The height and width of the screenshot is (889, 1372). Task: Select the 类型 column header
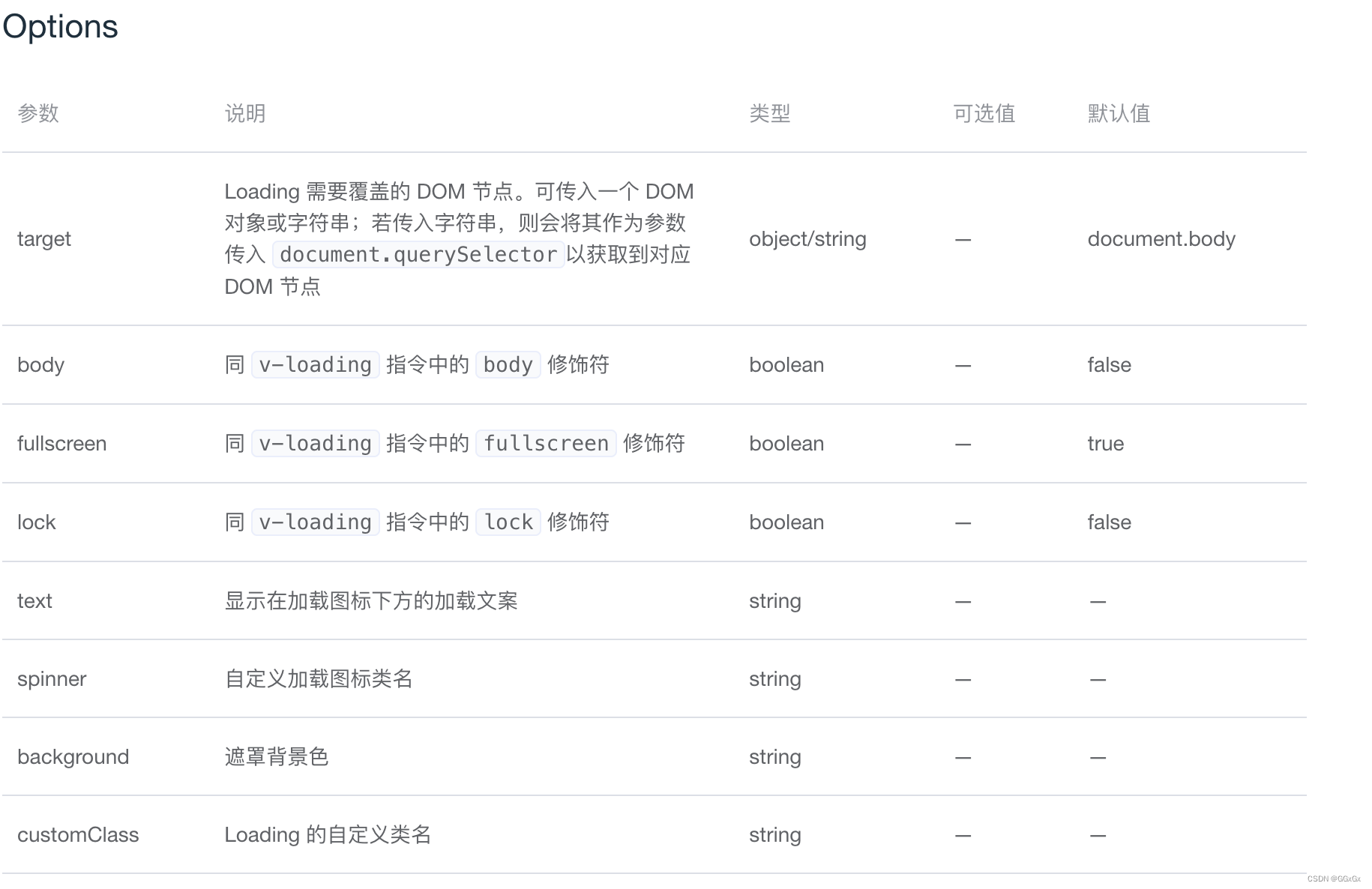point(769,113)
